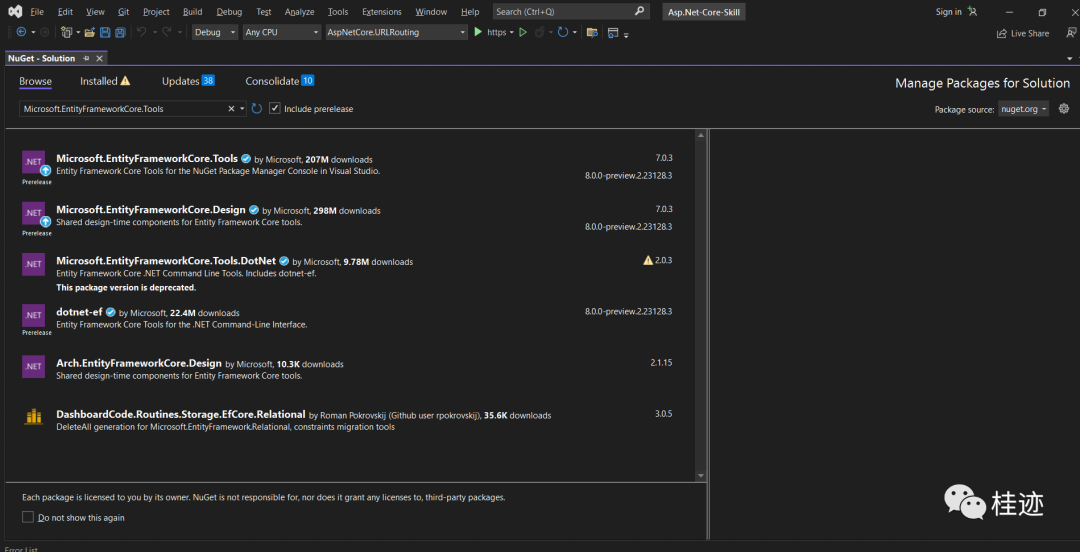Screen dimensions: 1080x552
Task: Click the Save All icon
Action: (120, 32)
